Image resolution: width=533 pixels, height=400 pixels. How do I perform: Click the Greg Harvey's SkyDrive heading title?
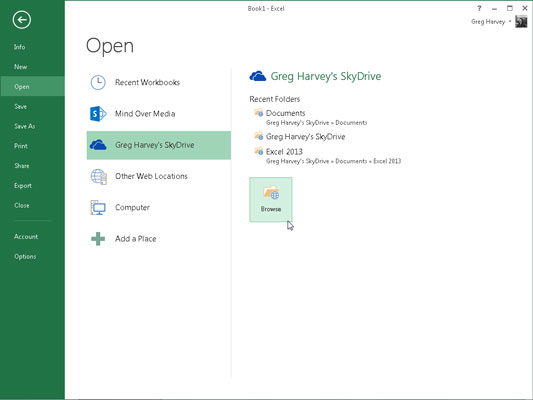click(326, 76)
